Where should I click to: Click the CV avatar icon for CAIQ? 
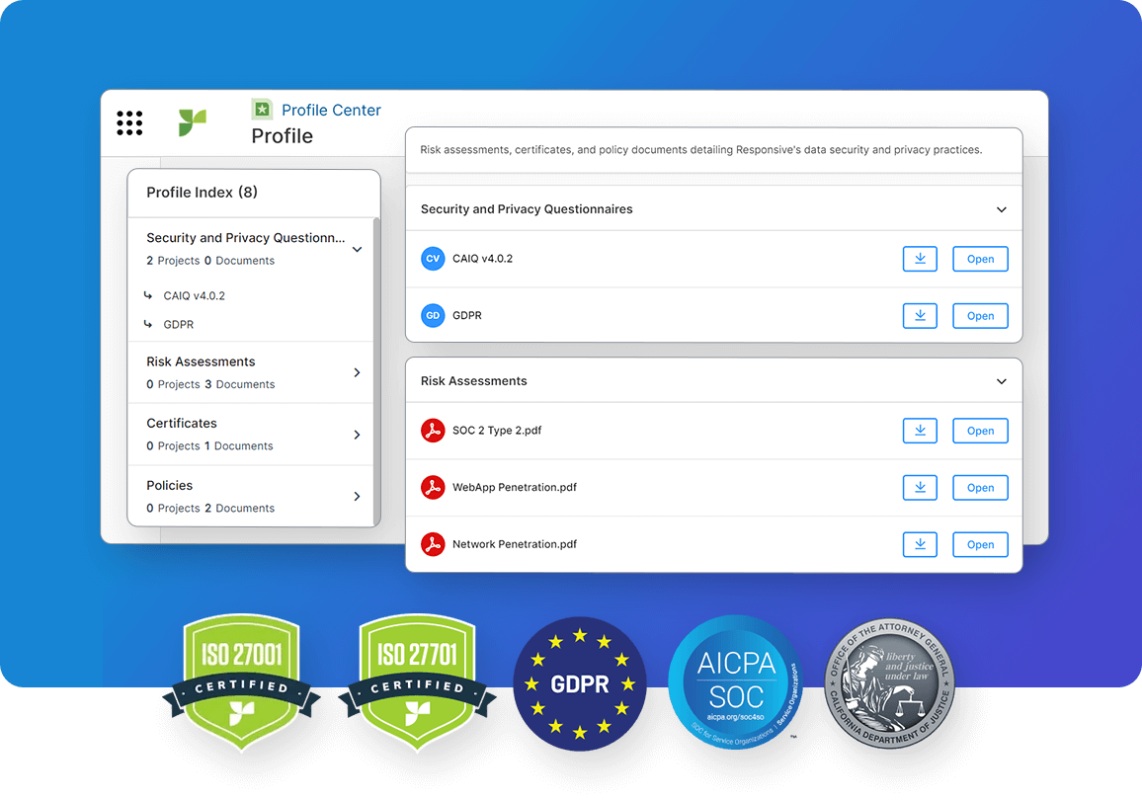(433, 259)
